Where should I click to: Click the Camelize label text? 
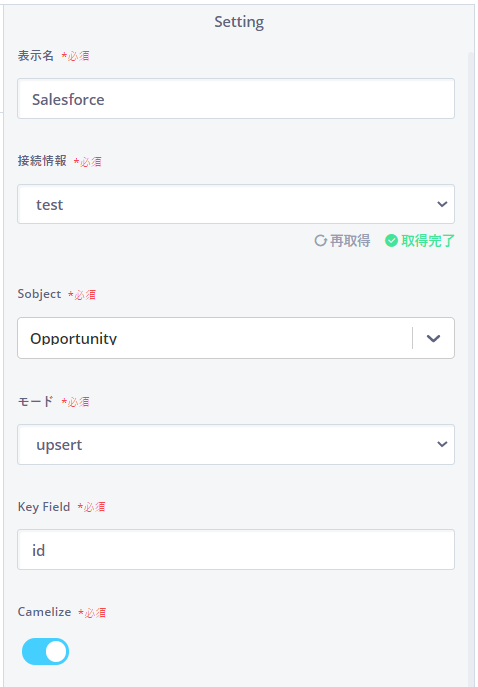44,612
